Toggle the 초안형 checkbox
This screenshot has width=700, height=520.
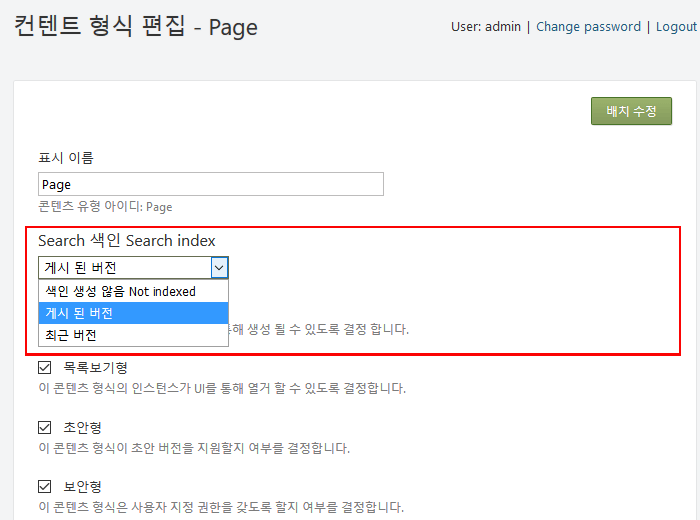pyautogui.click(x=45, y=427)
